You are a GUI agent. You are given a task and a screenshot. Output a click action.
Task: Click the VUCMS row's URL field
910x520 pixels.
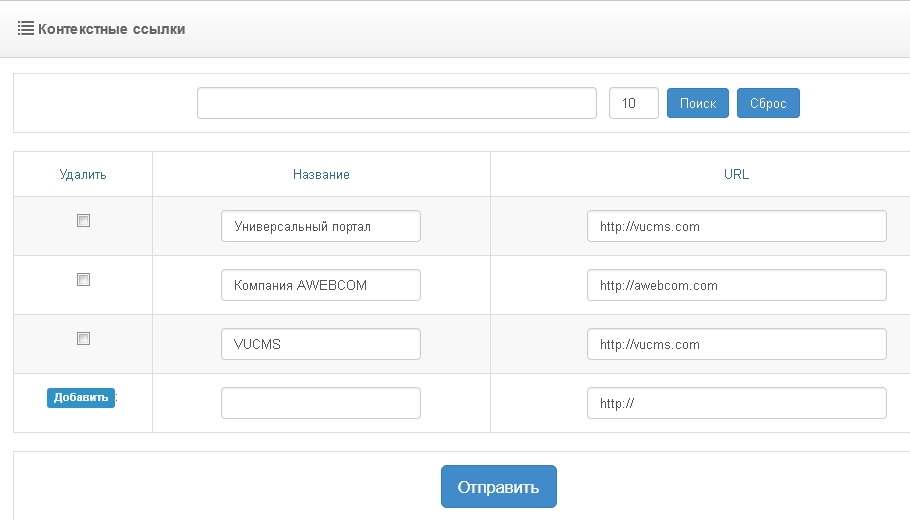point(736,344)
